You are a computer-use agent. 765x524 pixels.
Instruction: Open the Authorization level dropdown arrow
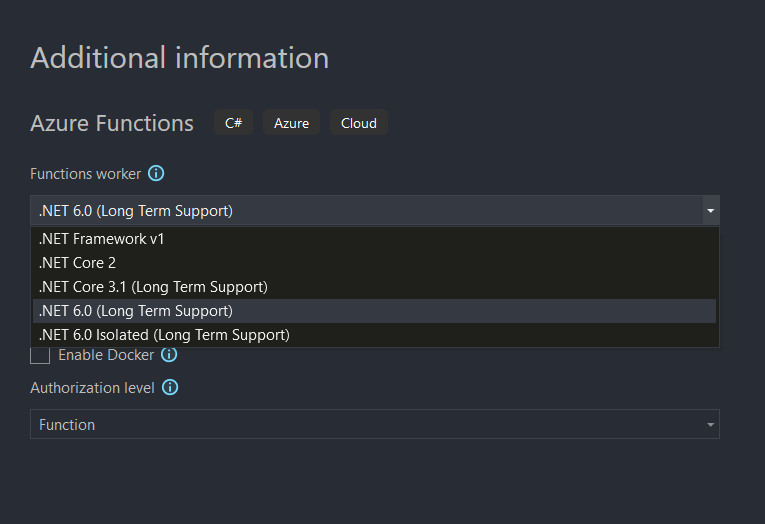tap(710, 424)
